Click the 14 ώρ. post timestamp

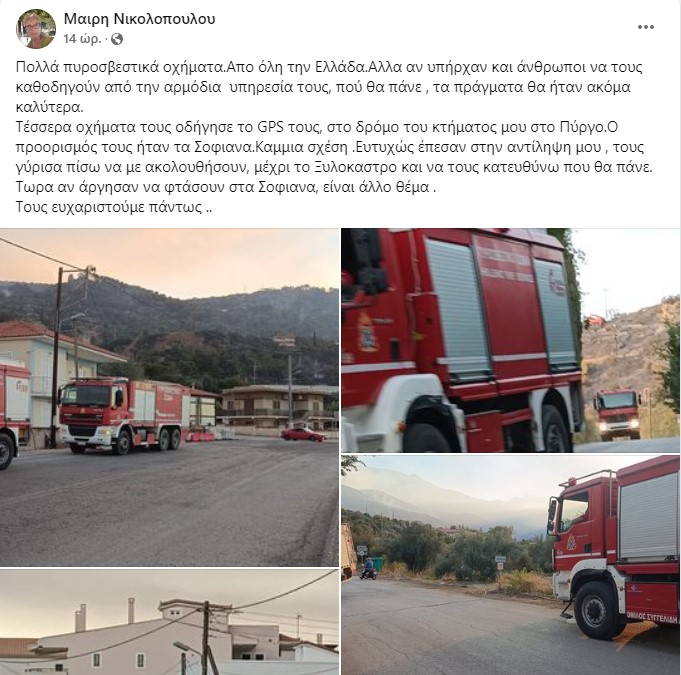[82, 39]
